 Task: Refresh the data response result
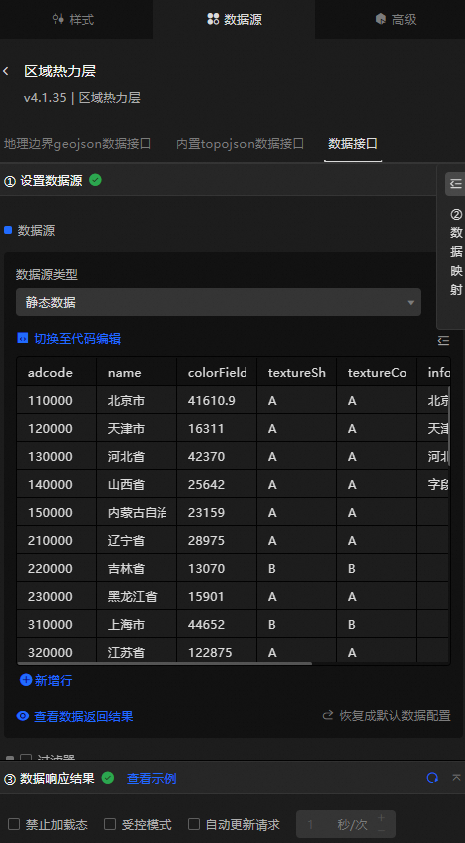pyautogui.click(x=432, y=778)
